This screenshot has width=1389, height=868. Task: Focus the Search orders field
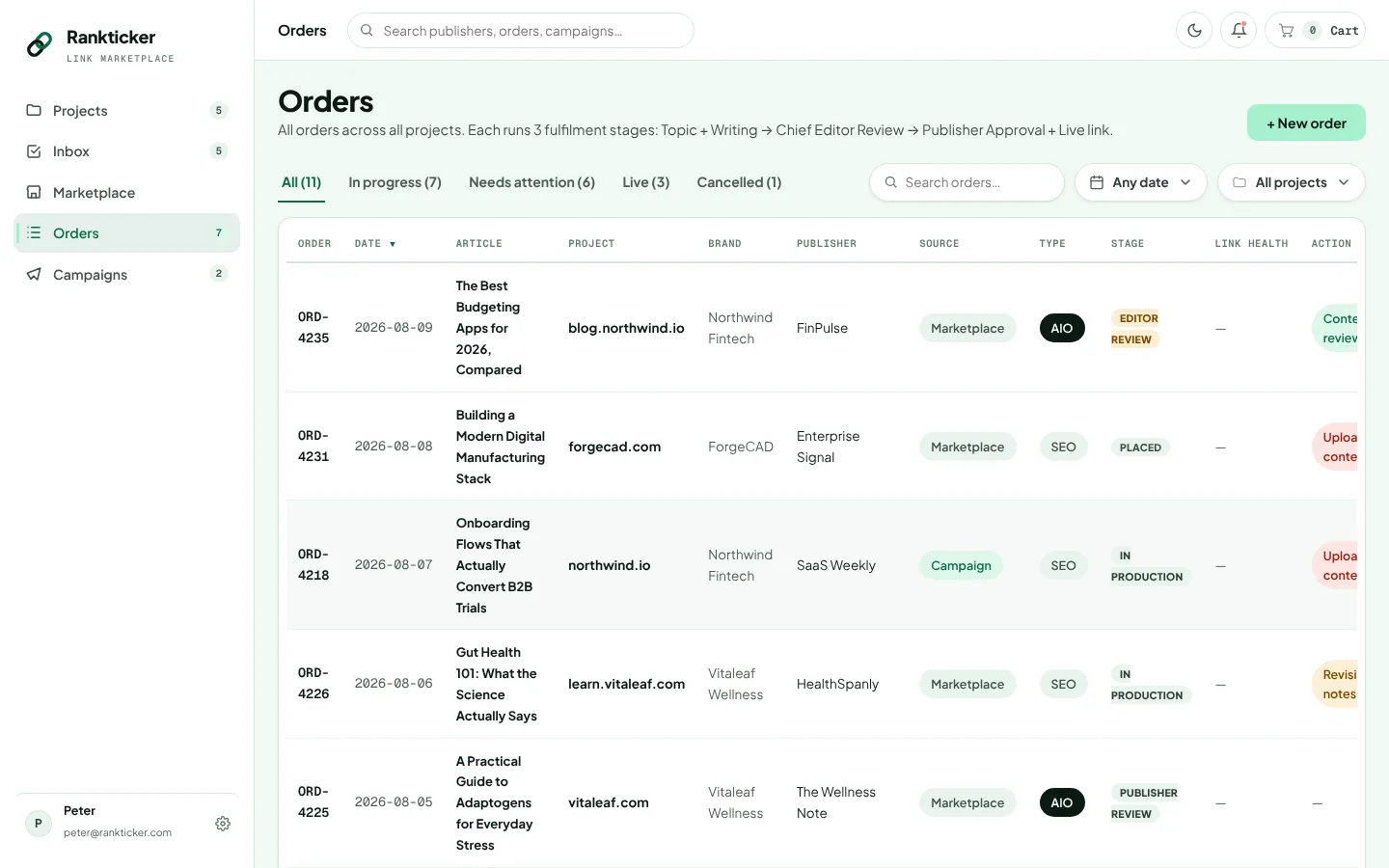pyautogui.click(x=967, y=182)
